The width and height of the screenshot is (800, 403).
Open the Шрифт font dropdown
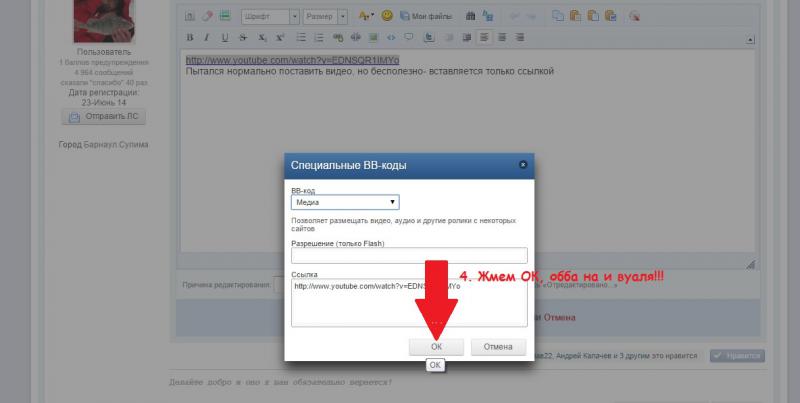tap(270, 16)
